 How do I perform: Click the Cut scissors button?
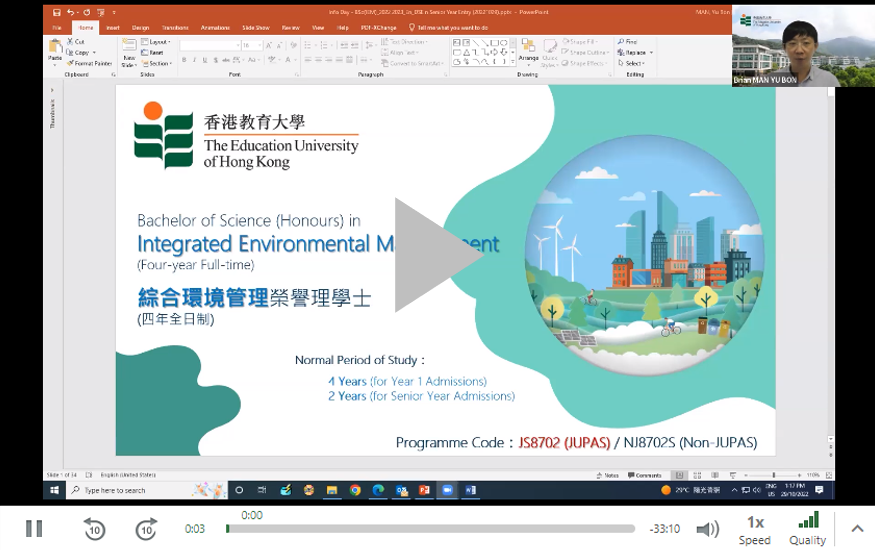[x=75, y=41]
